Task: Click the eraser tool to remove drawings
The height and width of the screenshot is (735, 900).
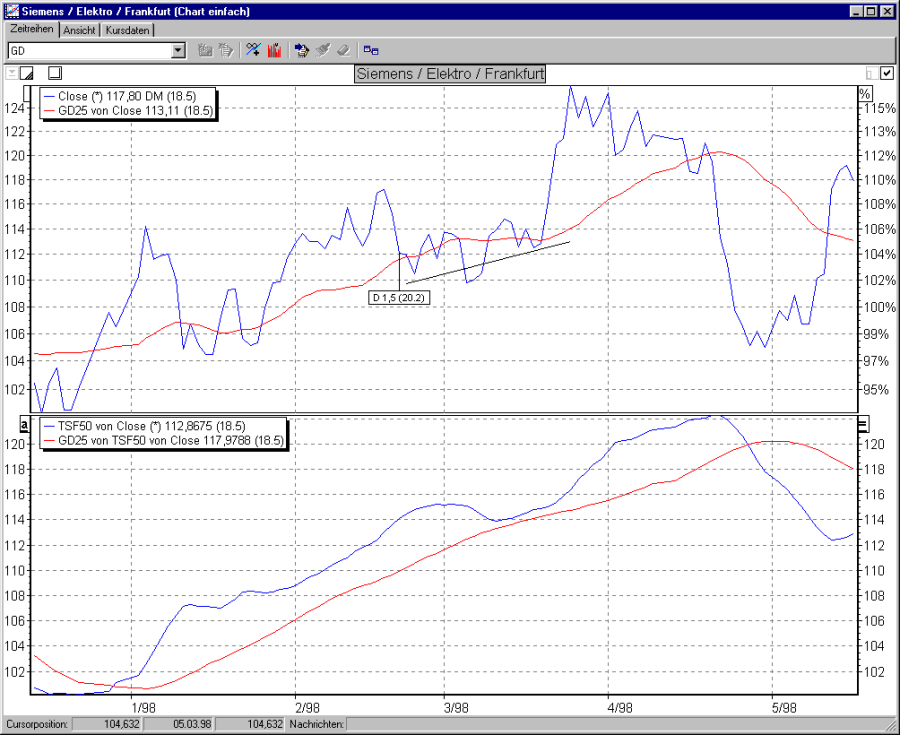Action: pos(345,49)
